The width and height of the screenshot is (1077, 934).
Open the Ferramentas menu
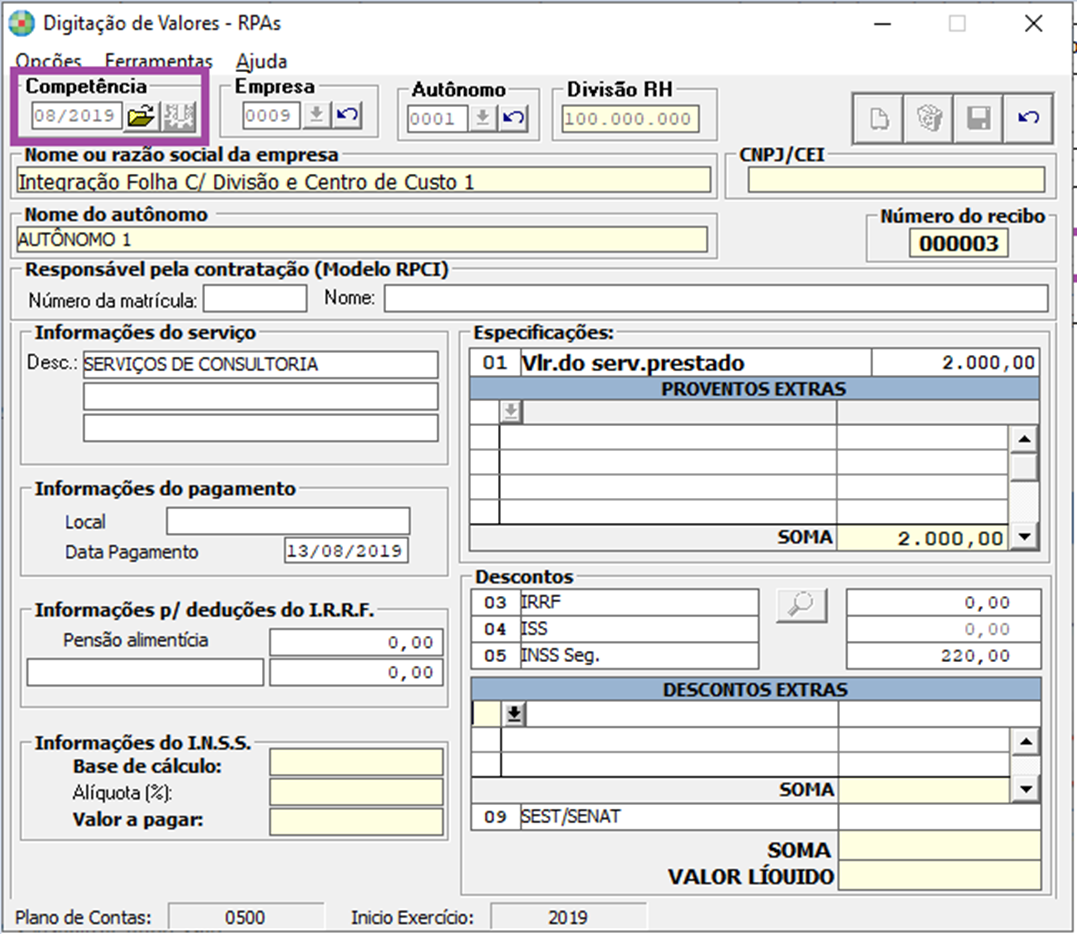pyautogui.click(x=159, y=62)
